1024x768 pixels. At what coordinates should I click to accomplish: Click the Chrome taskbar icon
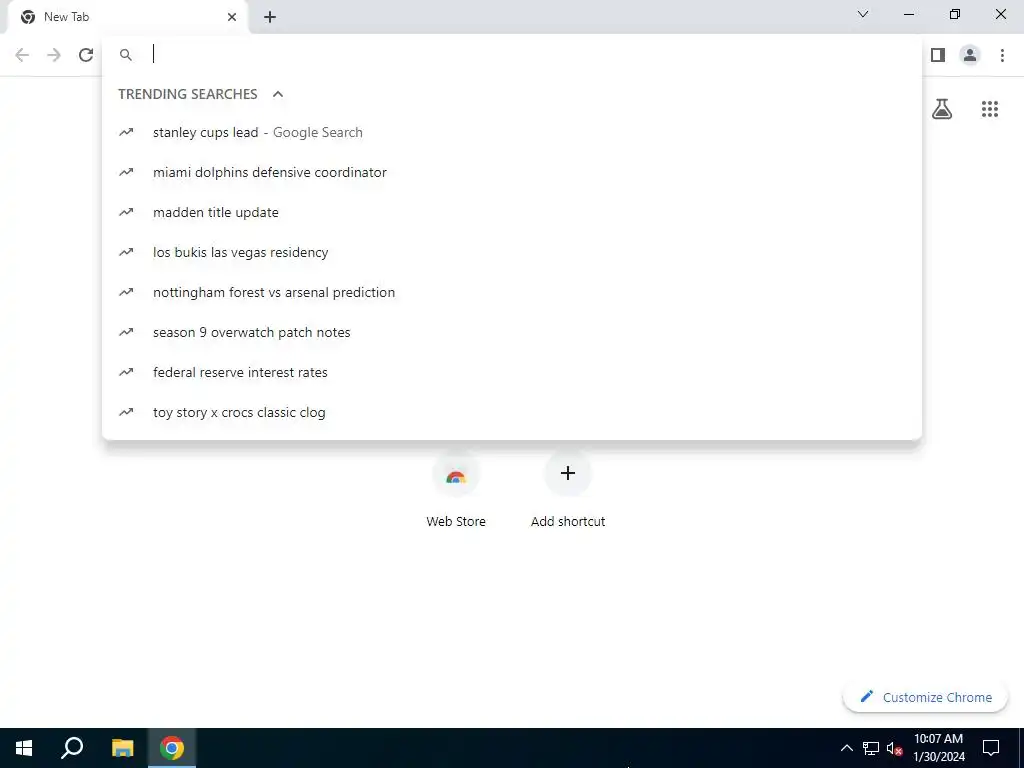click(x=172, y=748)
